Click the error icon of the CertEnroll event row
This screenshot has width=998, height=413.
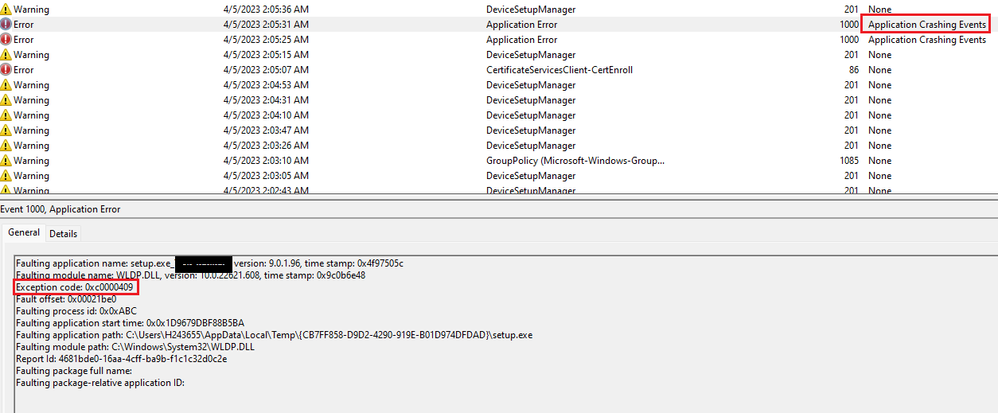[x=6, y=70]
